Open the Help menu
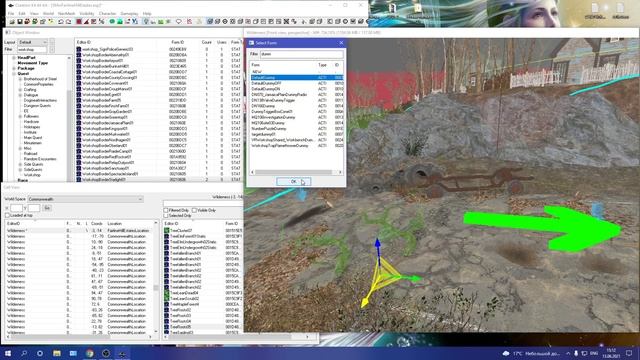This screenshot has width=640, height=360. 147,13
